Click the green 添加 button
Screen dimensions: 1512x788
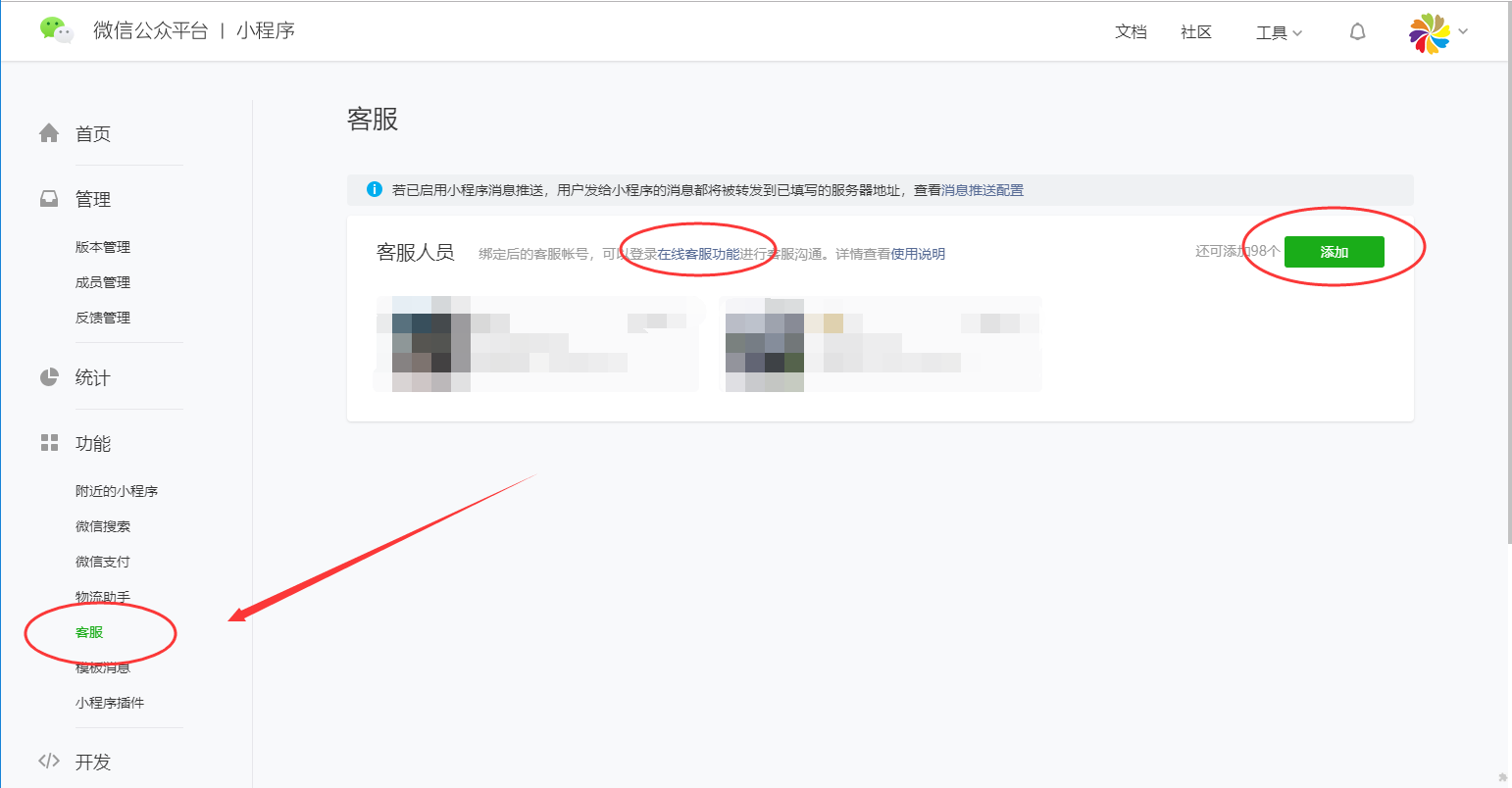pos(1334,252)
